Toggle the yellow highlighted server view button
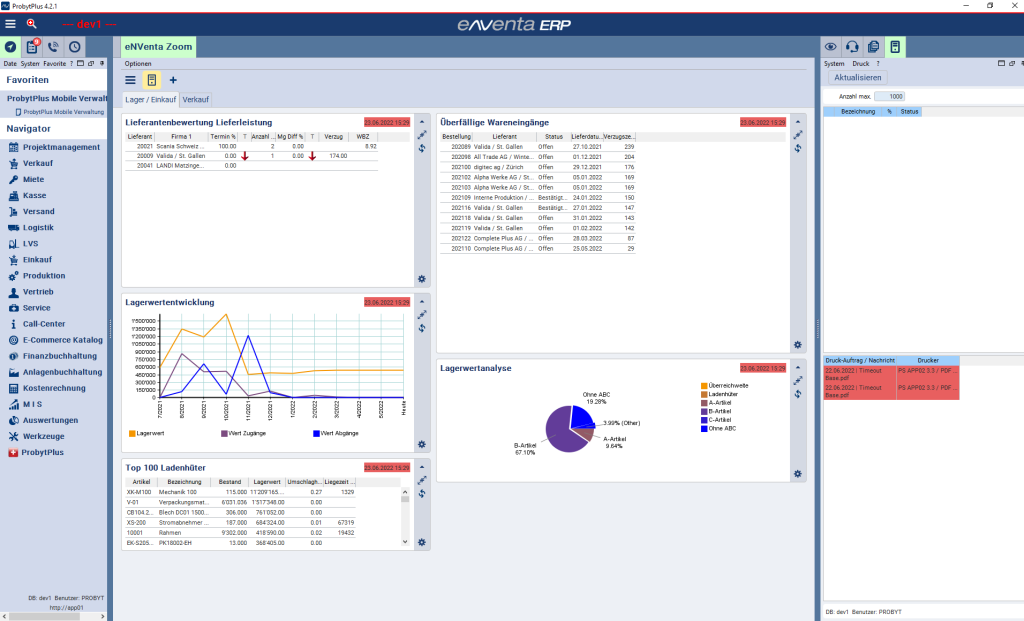Image resolution: width=1024 pixels, height=621 pixels. (152, 80)
